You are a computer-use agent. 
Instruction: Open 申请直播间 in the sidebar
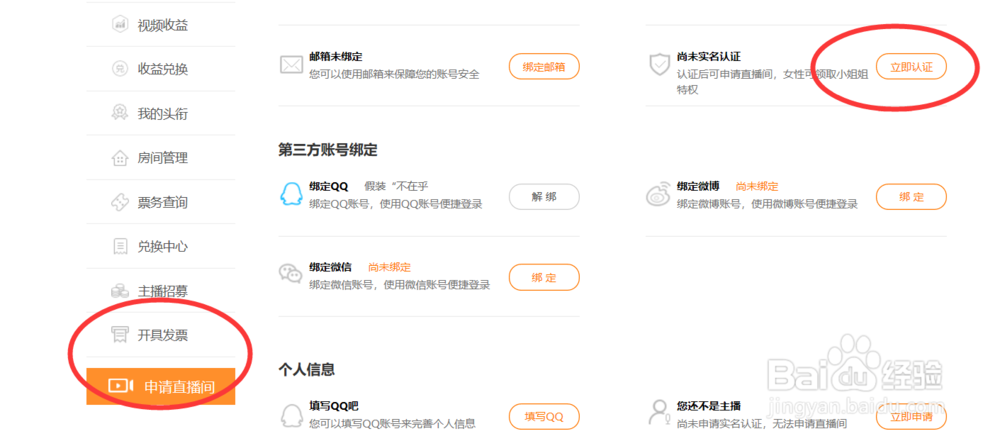(161, 386)
